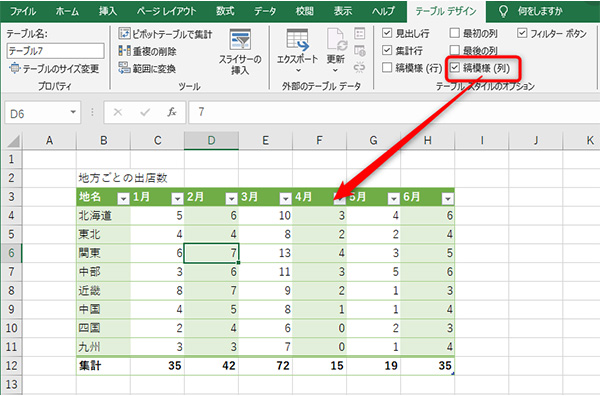This screenshot has width=600, height=396.
Task: Click the Summarize with PivotTable icon
Action: [124, 34]
